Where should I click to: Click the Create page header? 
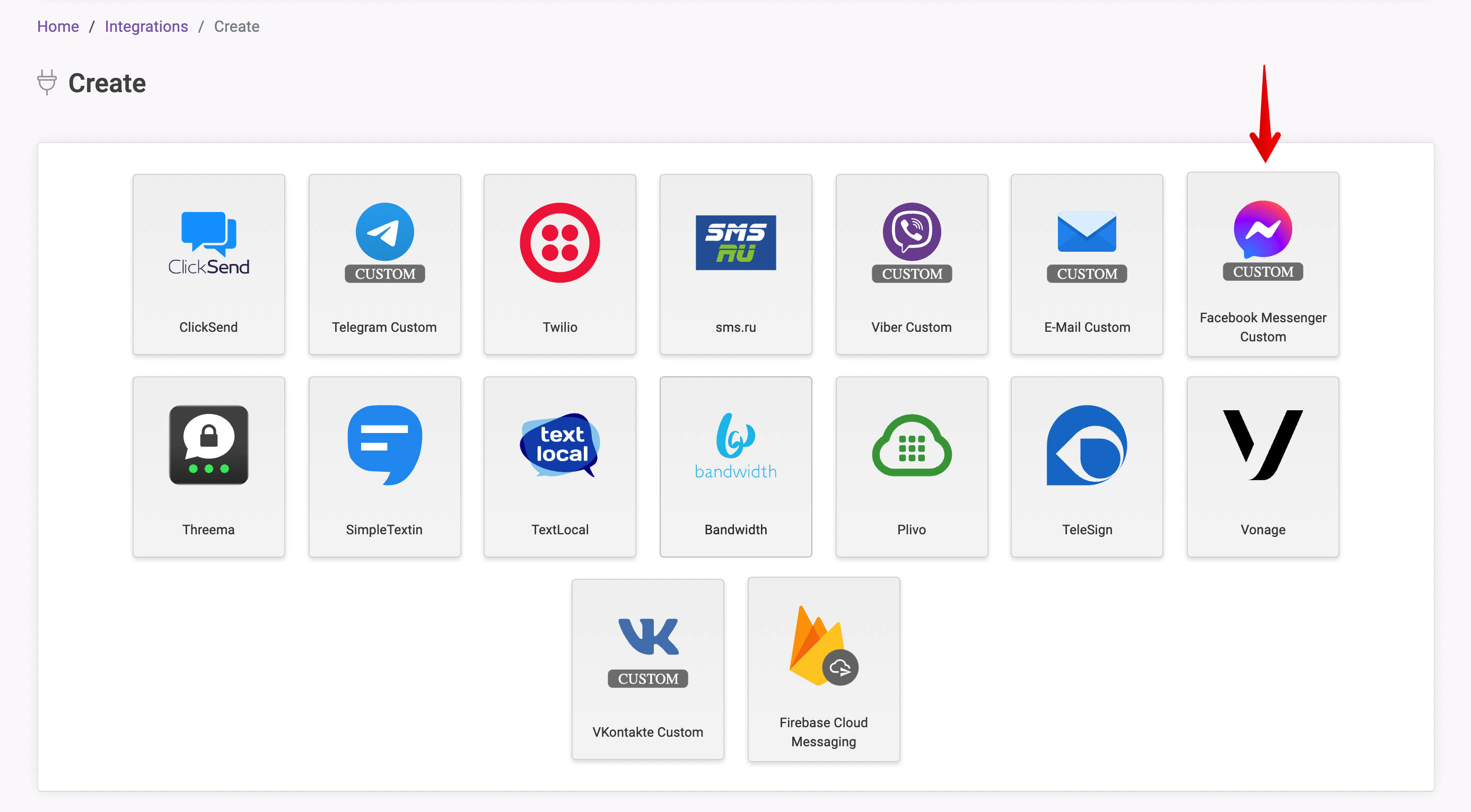(x=108, y=83)
